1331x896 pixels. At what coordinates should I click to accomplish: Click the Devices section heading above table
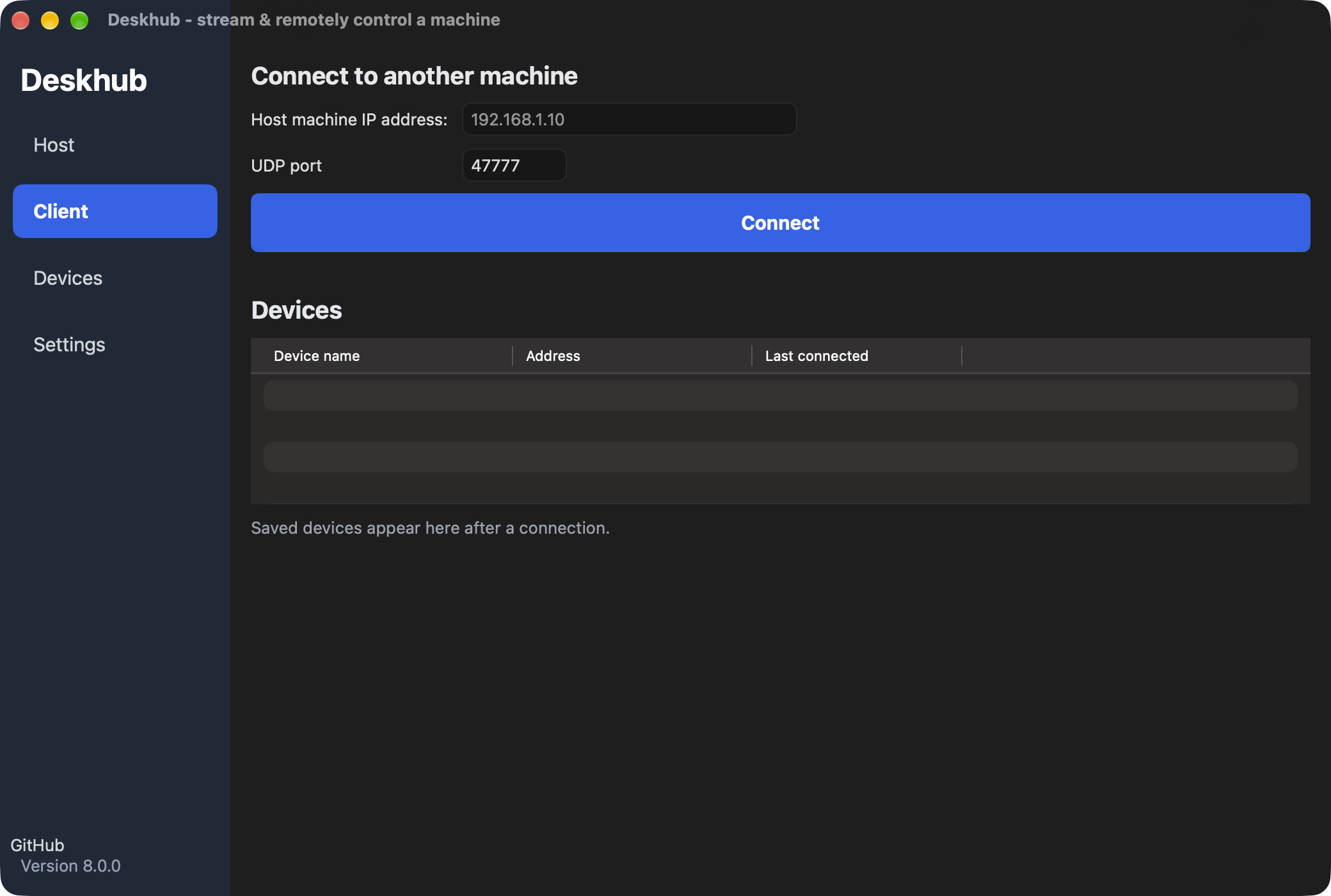click(296, 310)
